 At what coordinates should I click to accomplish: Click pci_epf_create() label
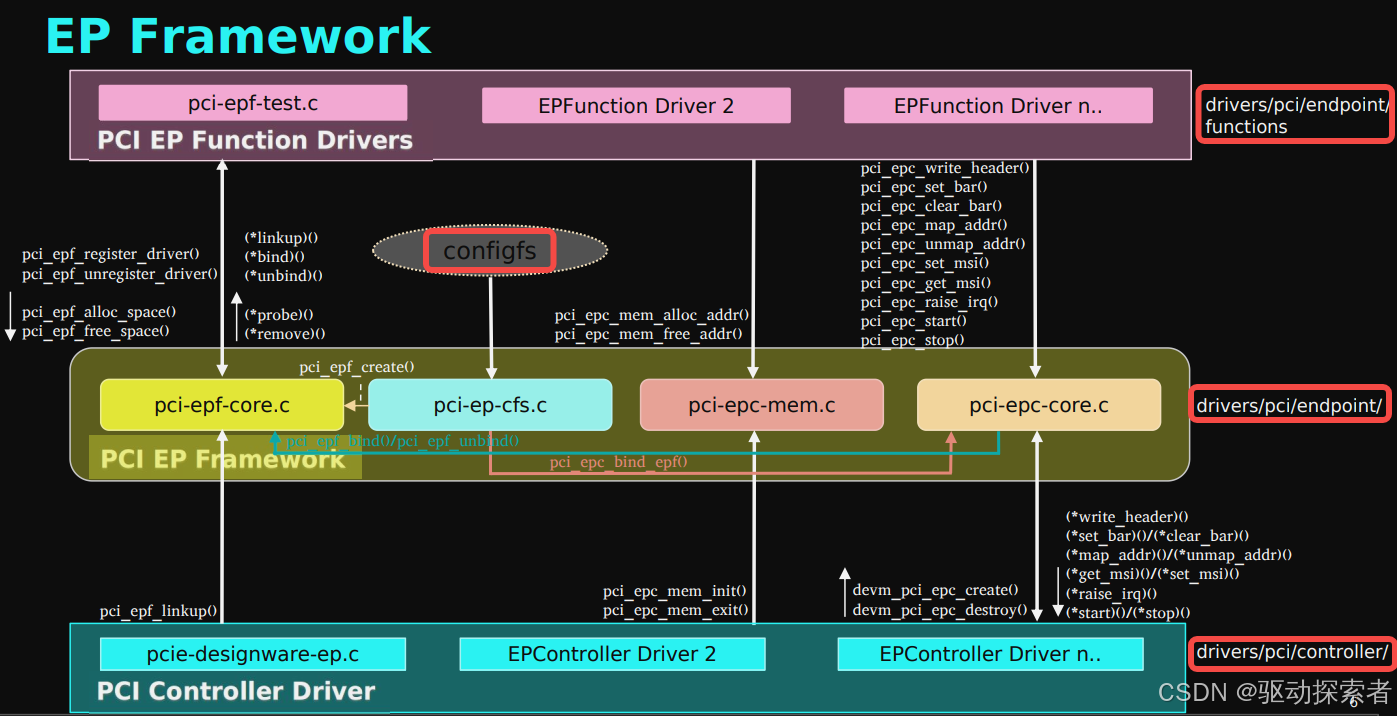(357, 367)
